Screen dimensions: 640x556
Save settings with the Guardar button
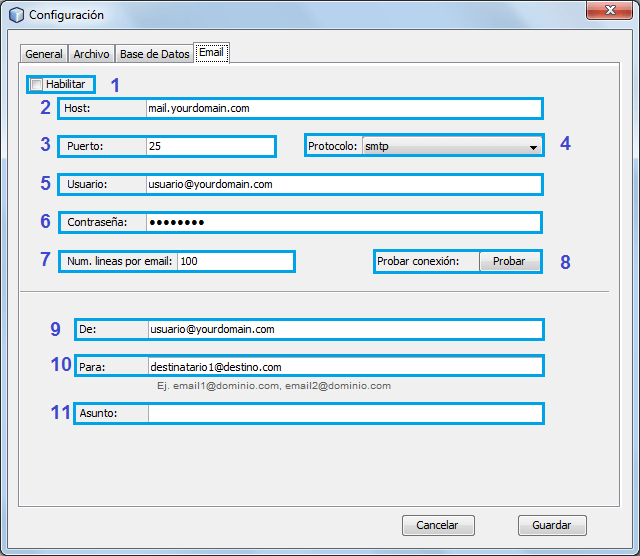[552, 525]
